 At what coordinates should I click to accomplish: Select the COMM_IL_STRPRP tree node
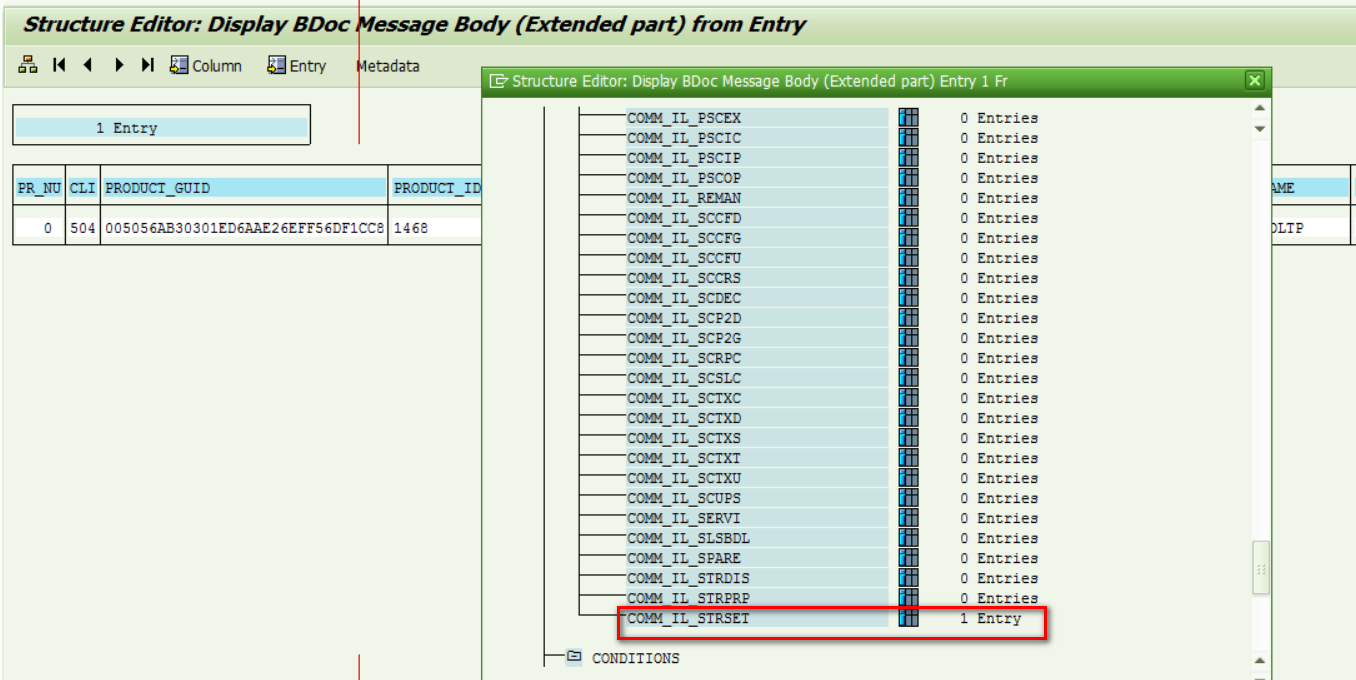(757, 598)
